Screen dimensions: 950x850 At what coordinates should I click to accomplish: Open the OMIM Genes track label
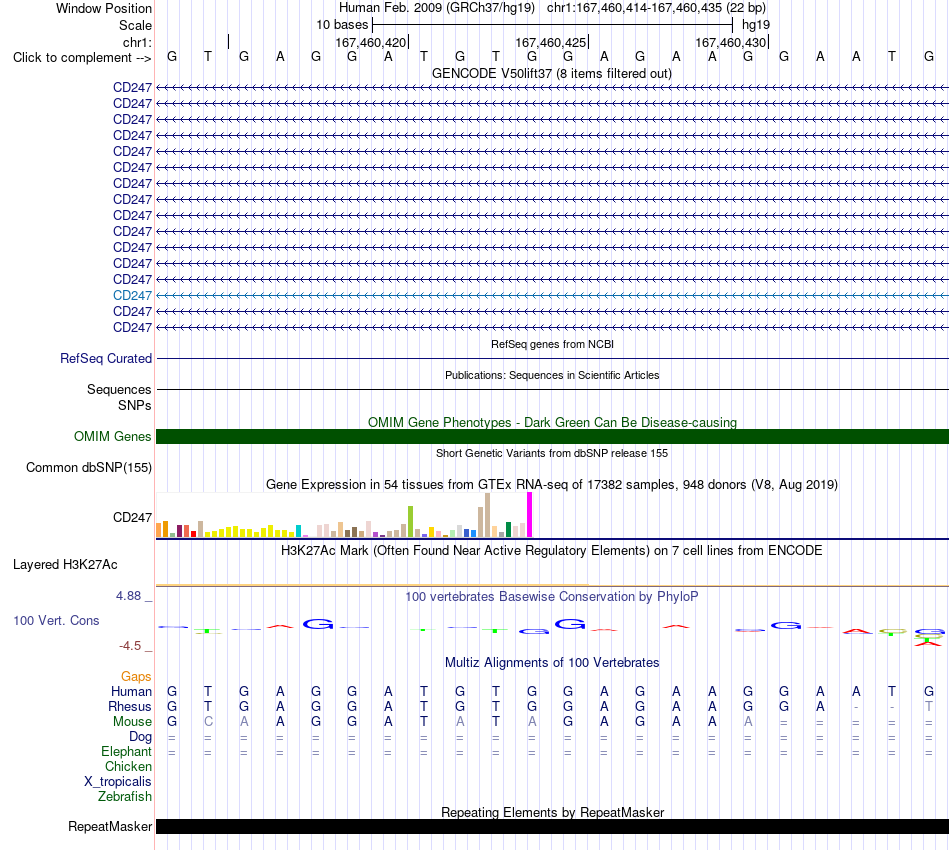point(113,436)
